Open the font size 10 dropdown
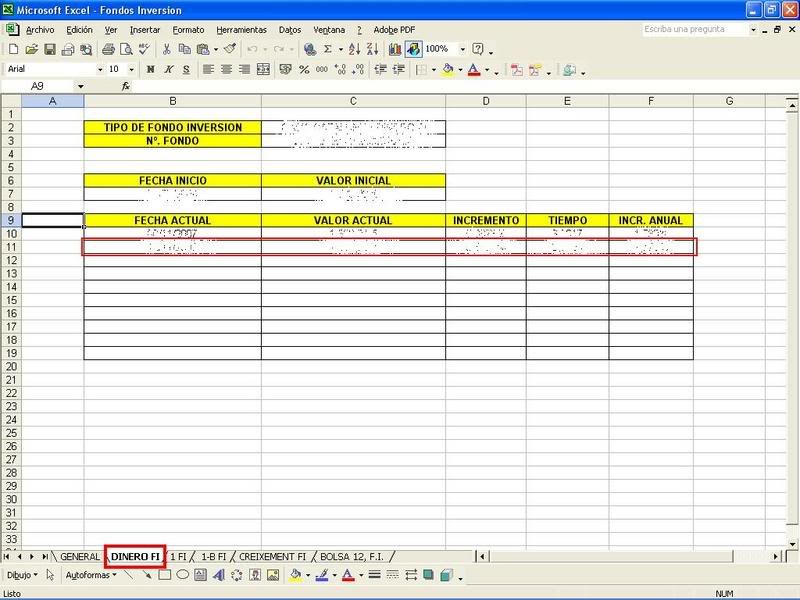This screenshot has width=800, height=600. (x=132, y=69)
